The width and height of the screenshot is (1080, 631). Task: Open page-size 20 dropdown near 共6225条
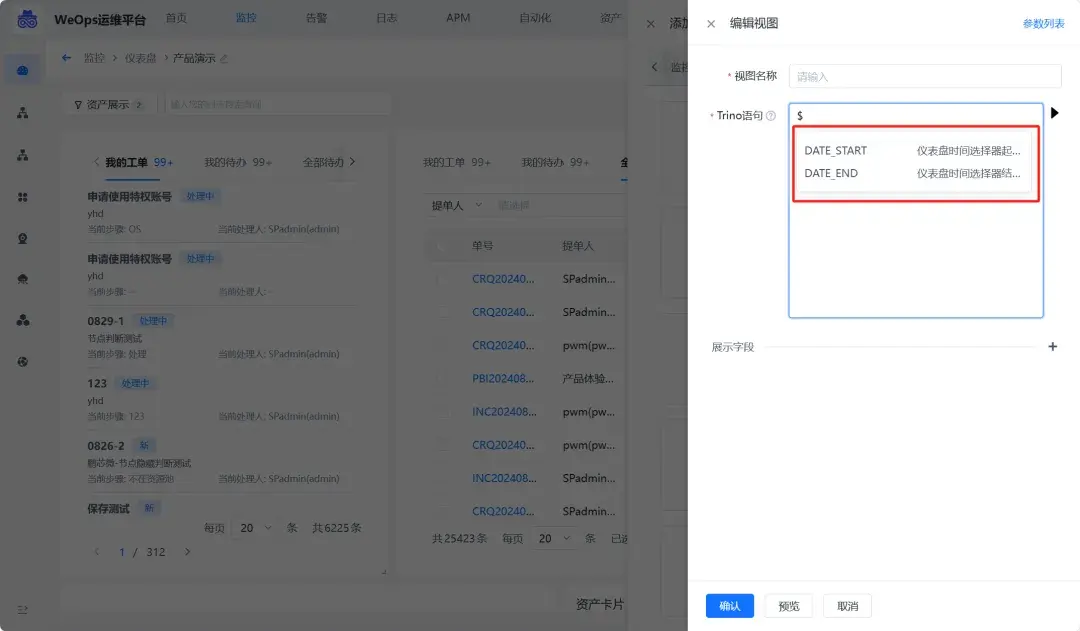tap(255, 528)
